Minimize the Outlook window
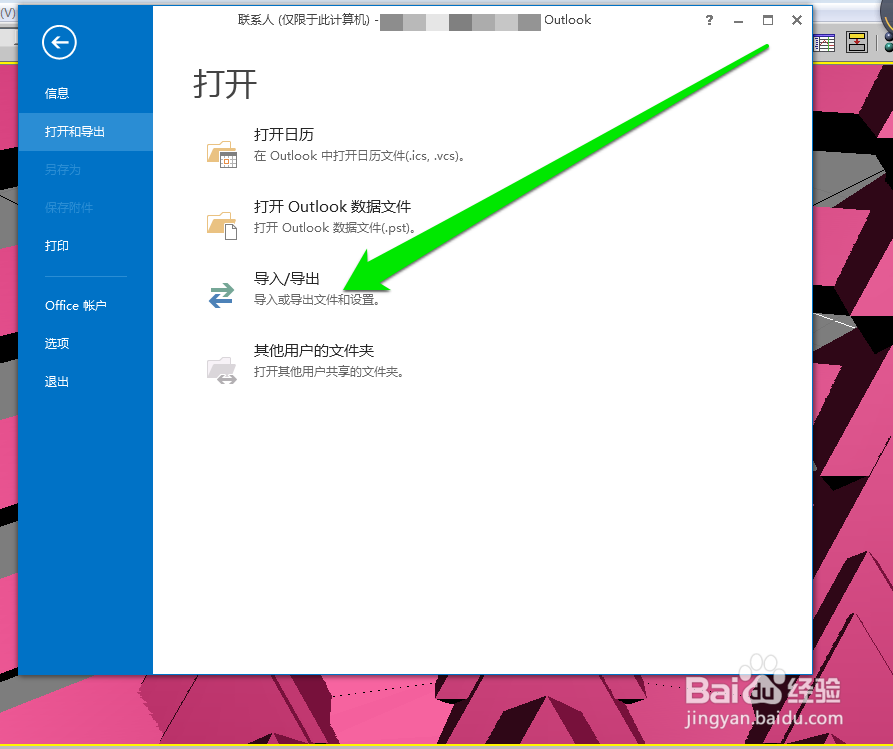The width and height of the screenshot is (893, 749). point(739,21)
